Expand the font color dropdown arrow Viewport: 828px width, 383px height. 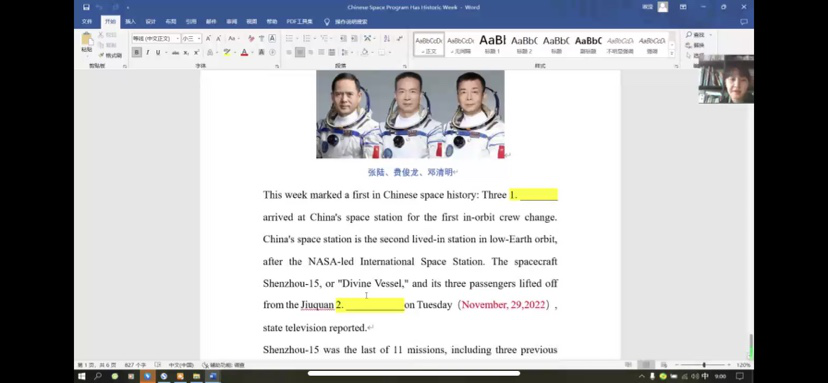(253, 52)
